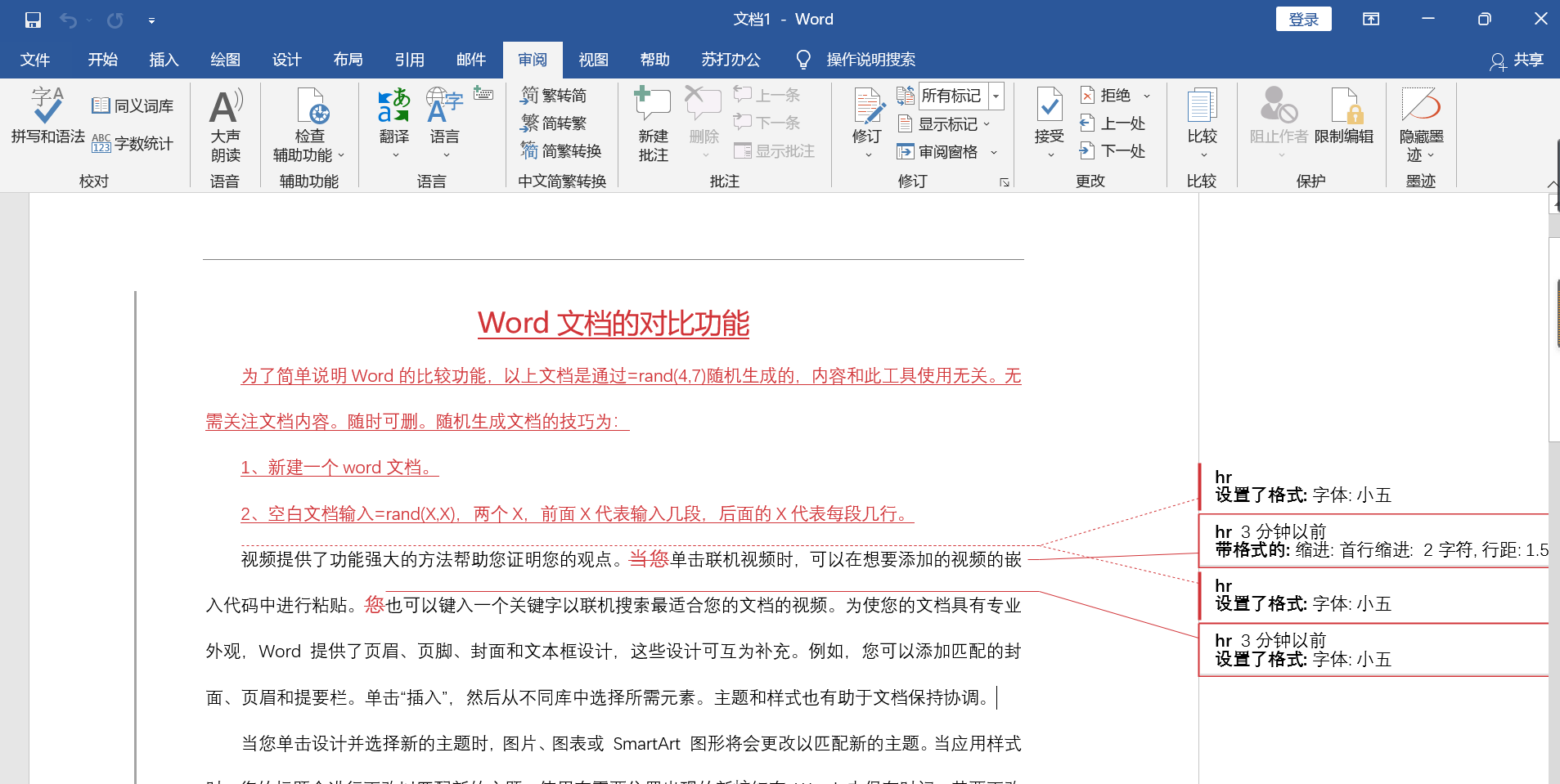Click 隐藏墨迹 hide ink
Image resolution: width=1560 pixels, height=784 pixels.
point(1422,125)
